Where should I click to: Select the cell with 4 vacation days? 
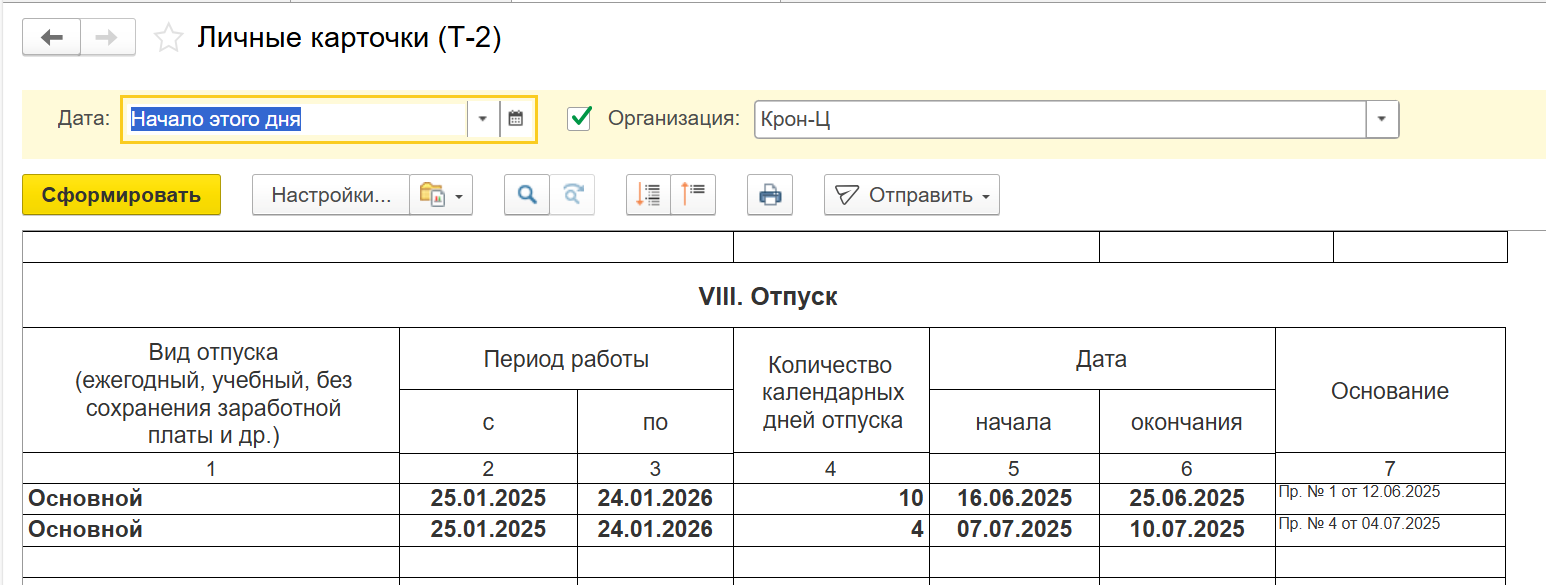coord(832,529)
